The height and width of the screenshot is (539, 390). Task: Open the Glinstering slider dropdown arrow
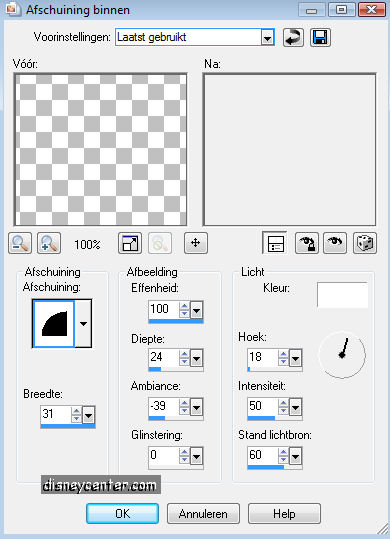pyautogui.click(x=197, y=456)
